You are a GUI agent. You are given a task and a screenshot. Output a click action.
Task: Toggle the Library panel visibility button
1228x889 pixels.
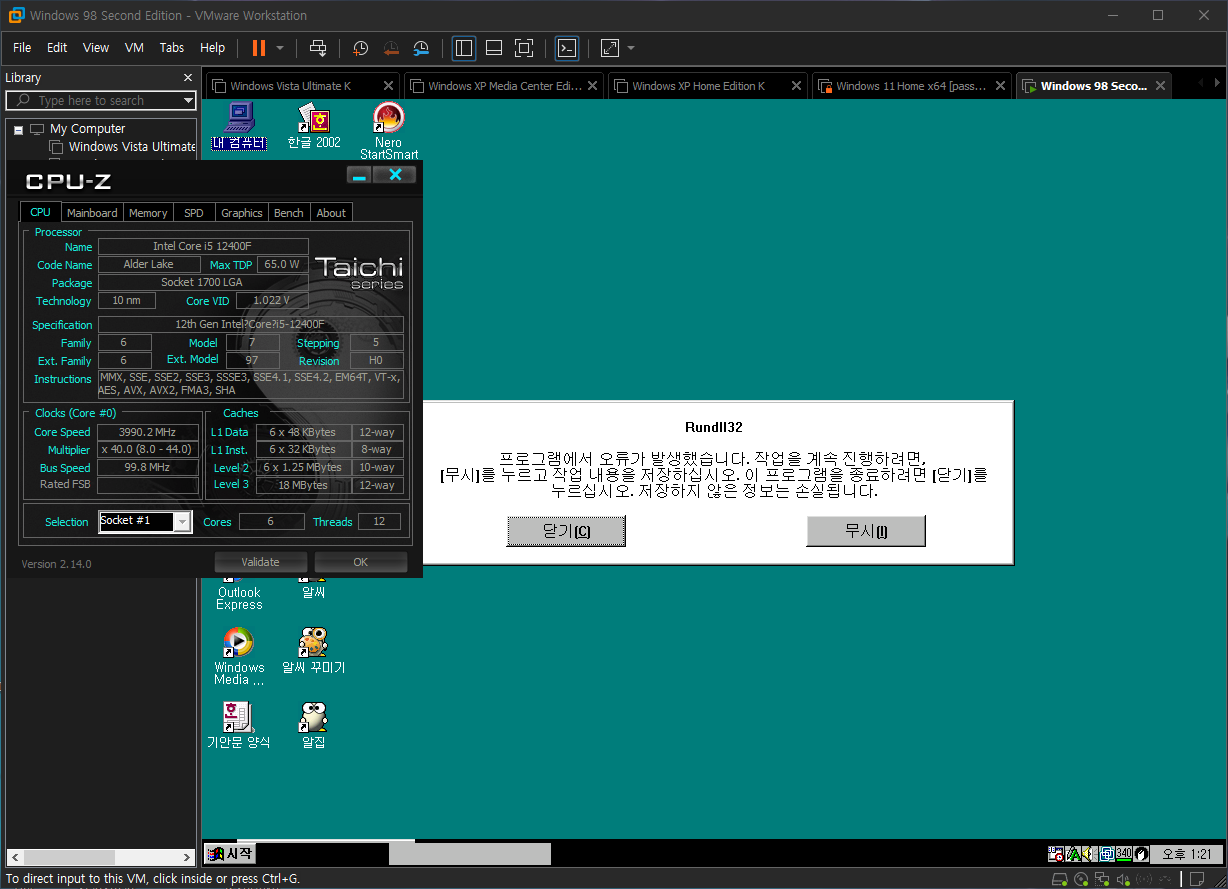464,48
